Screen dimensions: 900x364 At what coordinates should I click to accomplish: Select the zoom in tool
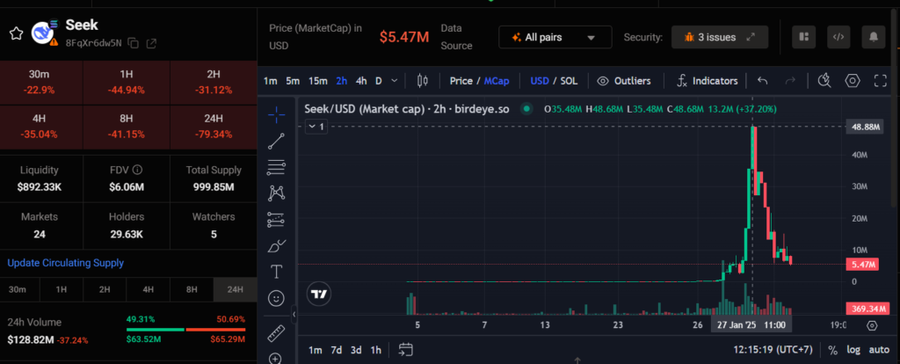click(x=276, y=359)
